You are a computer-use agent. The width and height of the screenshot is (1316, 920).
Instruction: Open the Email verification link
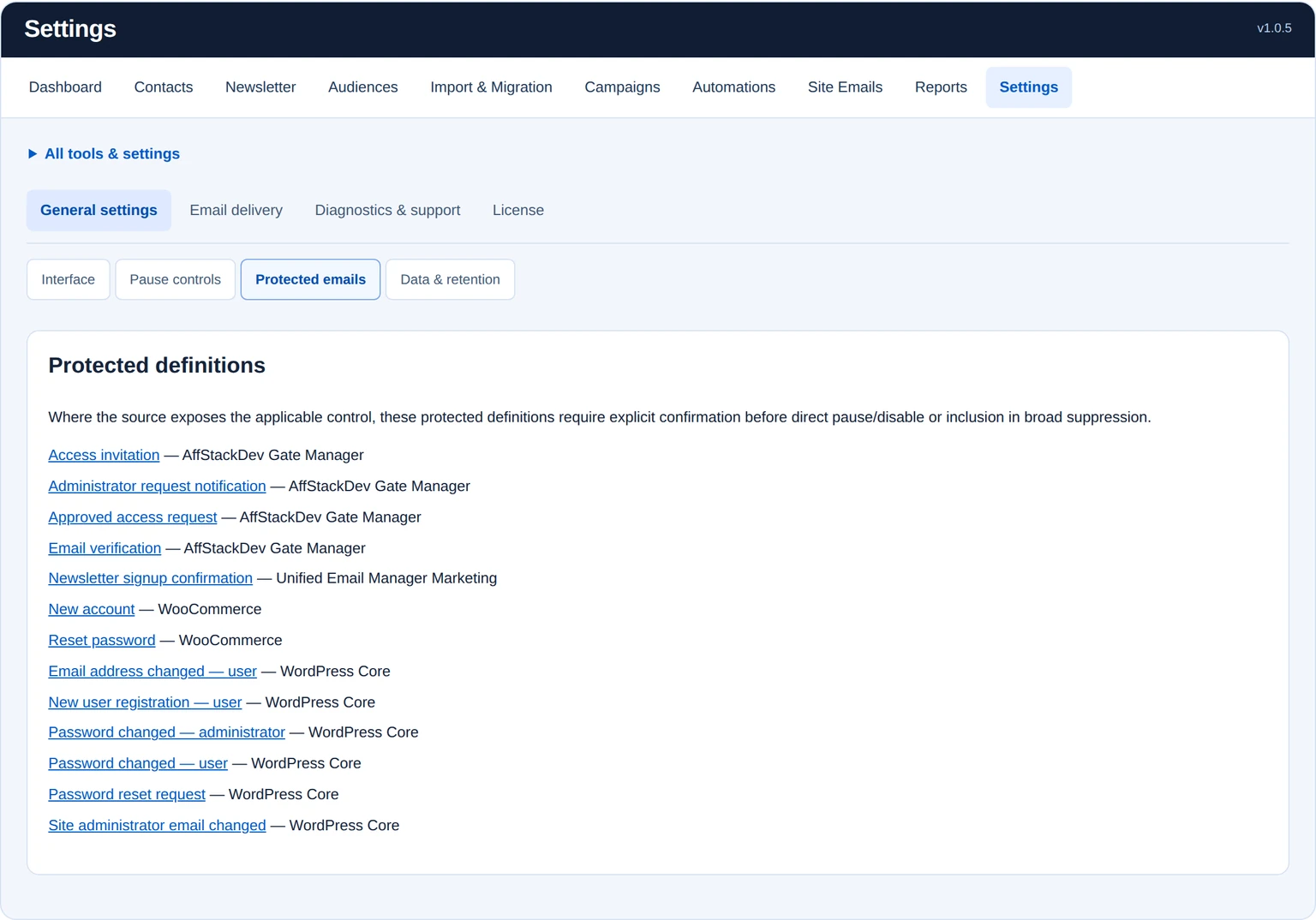point(105,548)
